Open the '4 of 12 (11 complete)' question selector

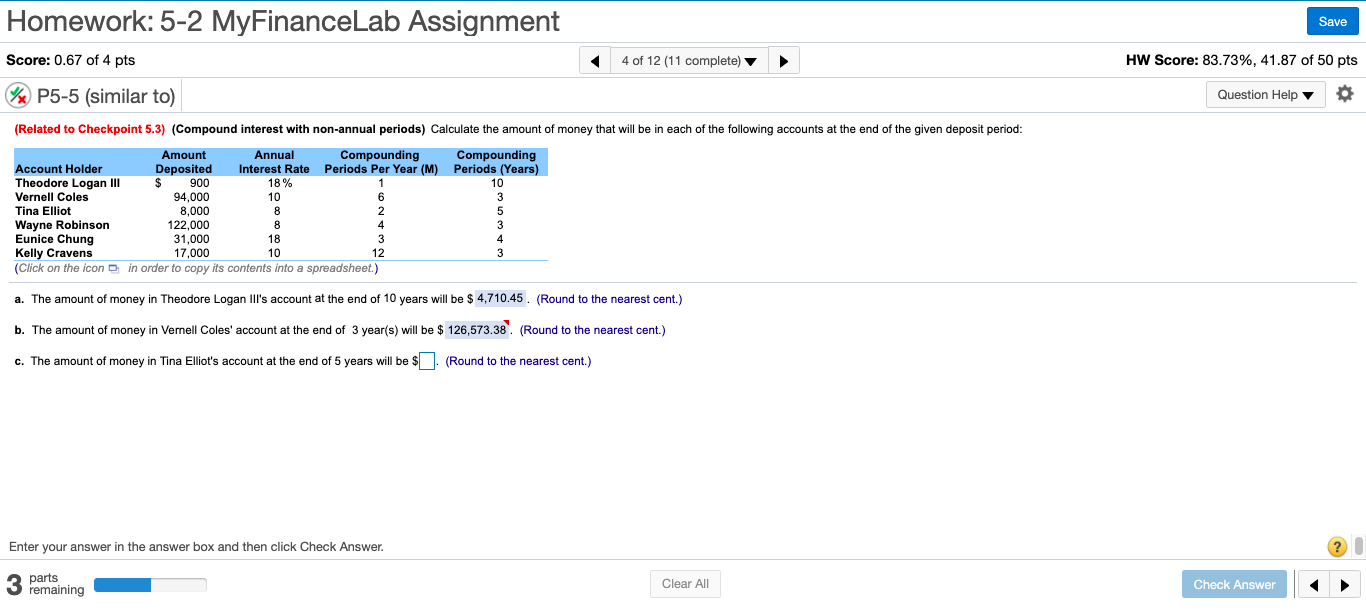point(689,59)
